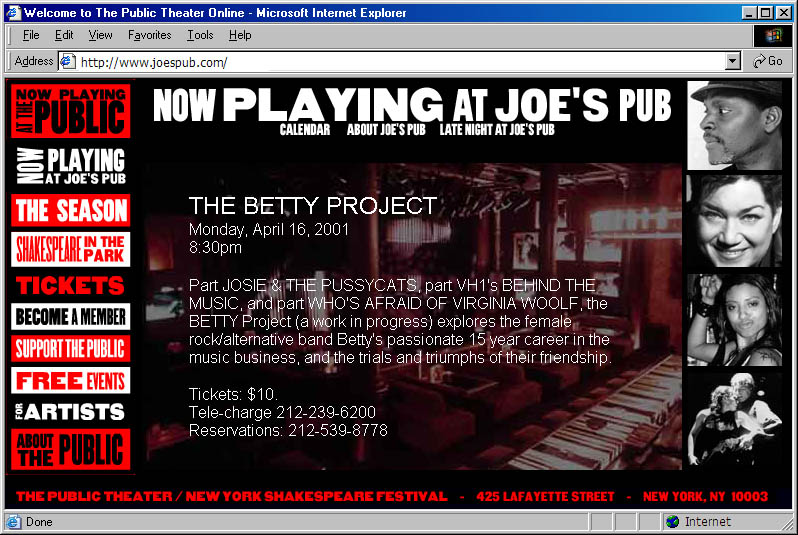Image resolution: width=798 pixels, height=535 pixels.
Task: Open the File menu
Action: (x=31, y=35)
